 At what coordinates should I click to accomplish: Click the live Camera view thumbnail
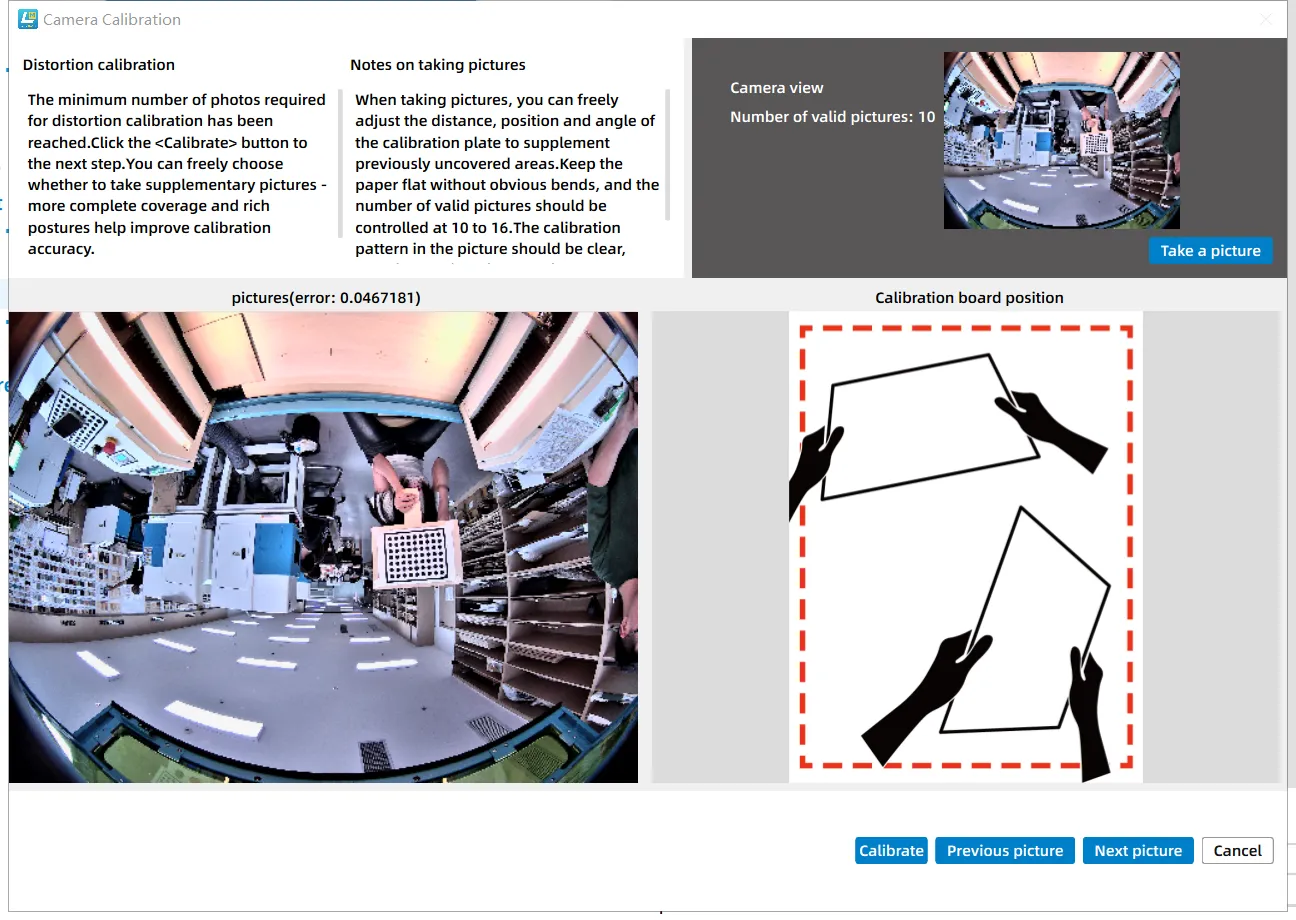click(x=1061, y=140)
